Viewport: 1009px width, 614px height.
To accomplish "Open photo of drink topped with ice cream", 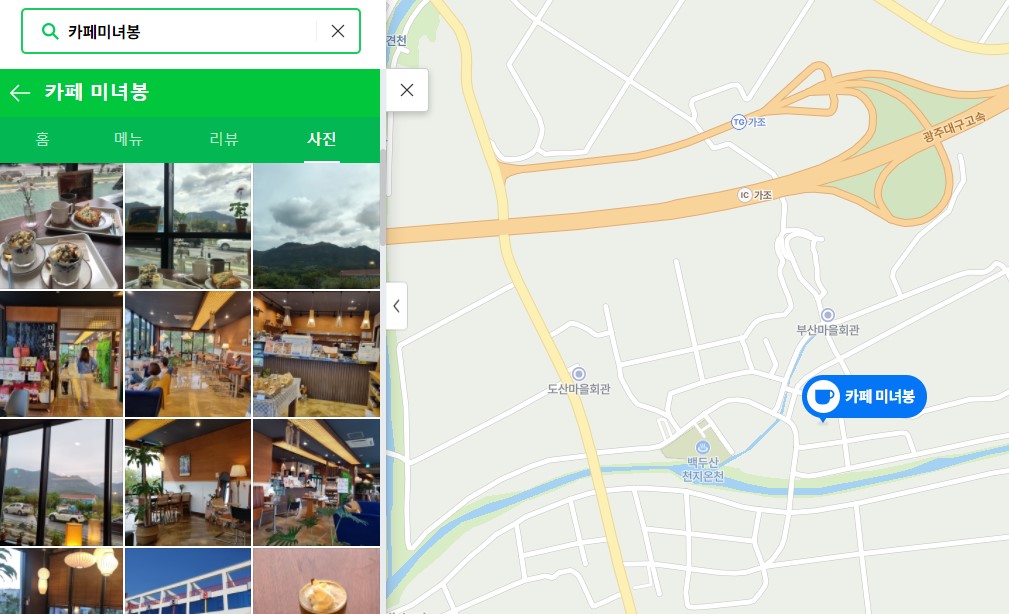I will (x=317, y=581).
